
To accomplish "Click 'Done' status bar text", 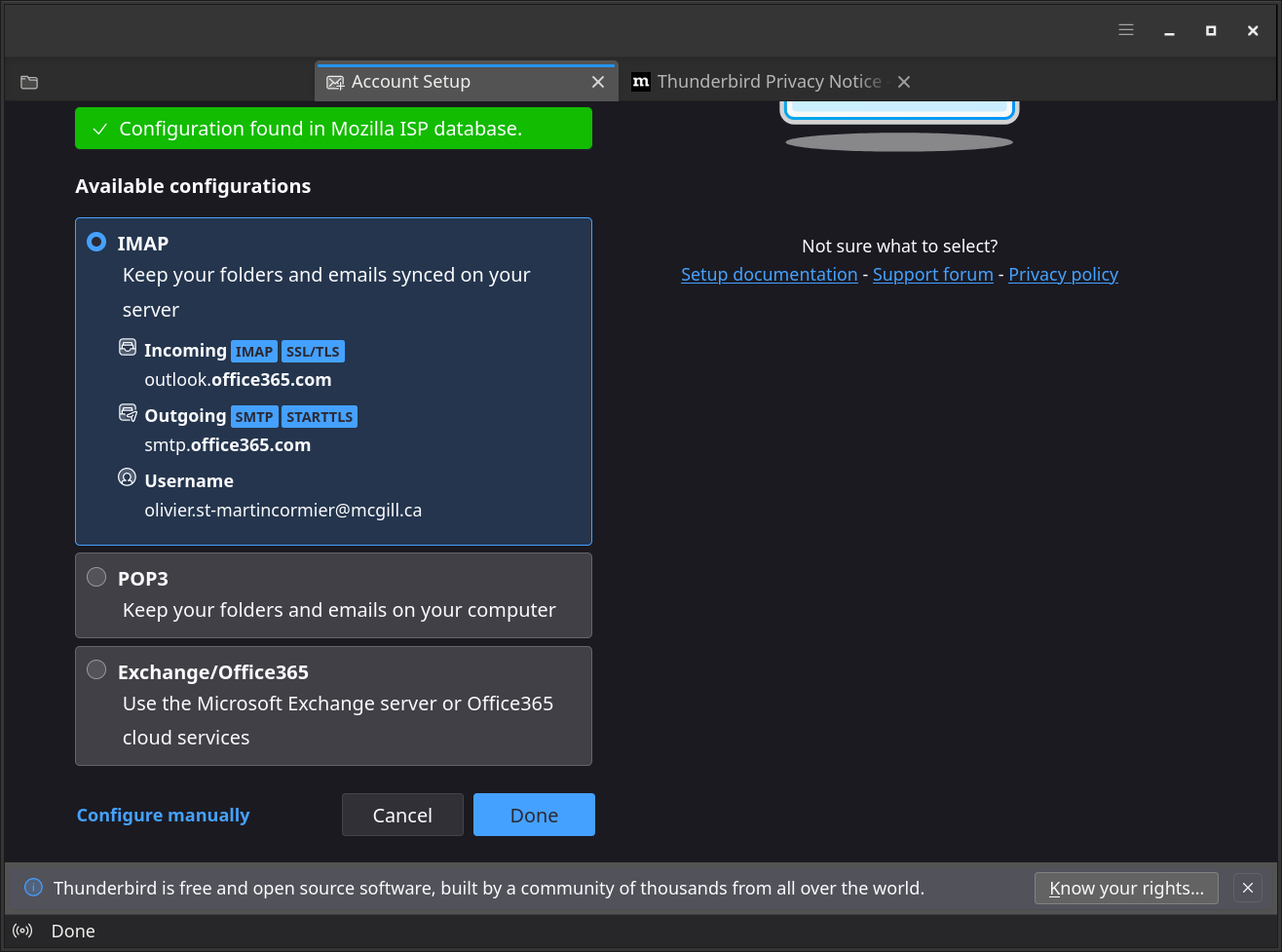I will (x=73, y=931).
